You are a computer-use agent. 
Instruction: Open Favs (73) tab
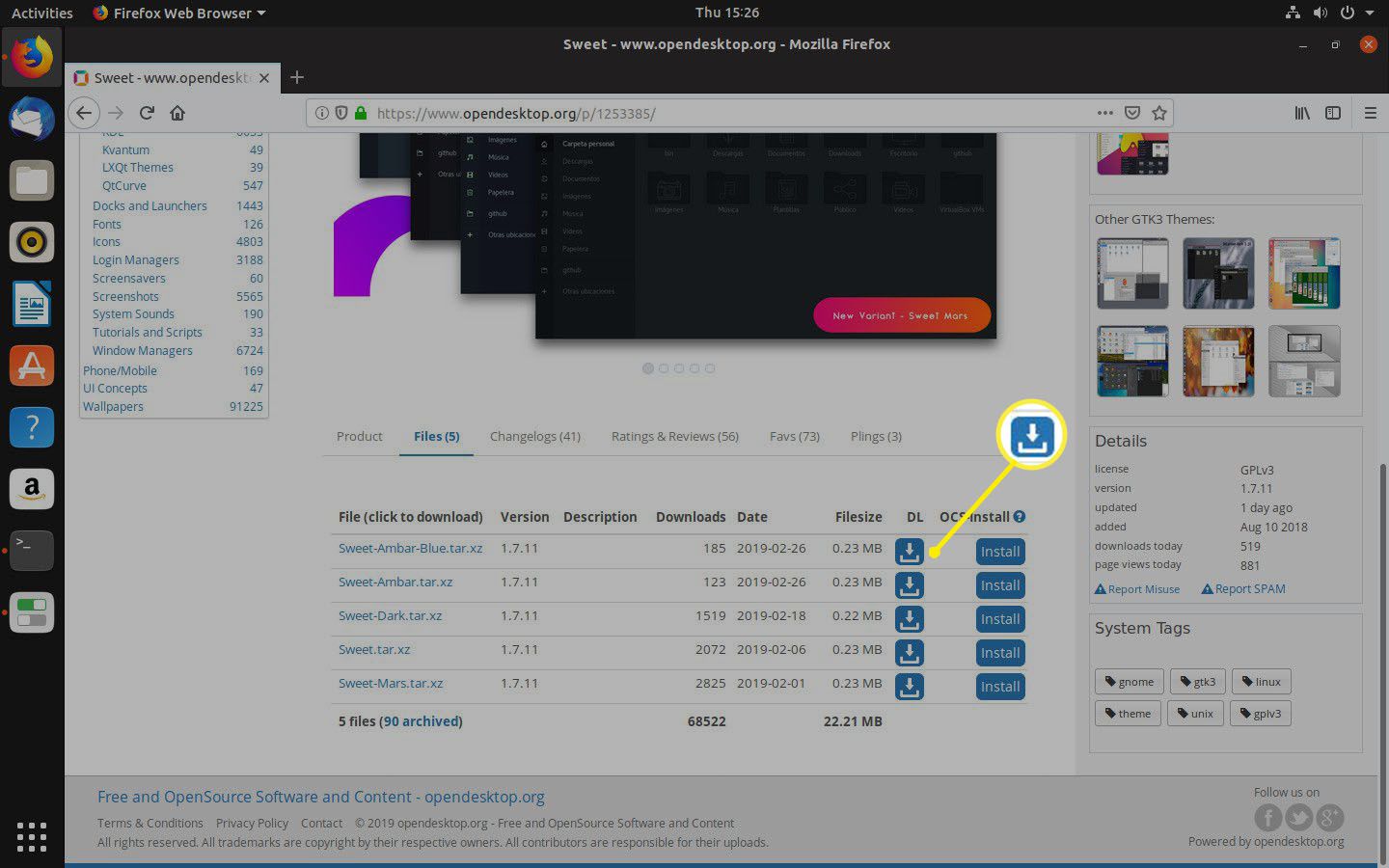tap(795, 436)
